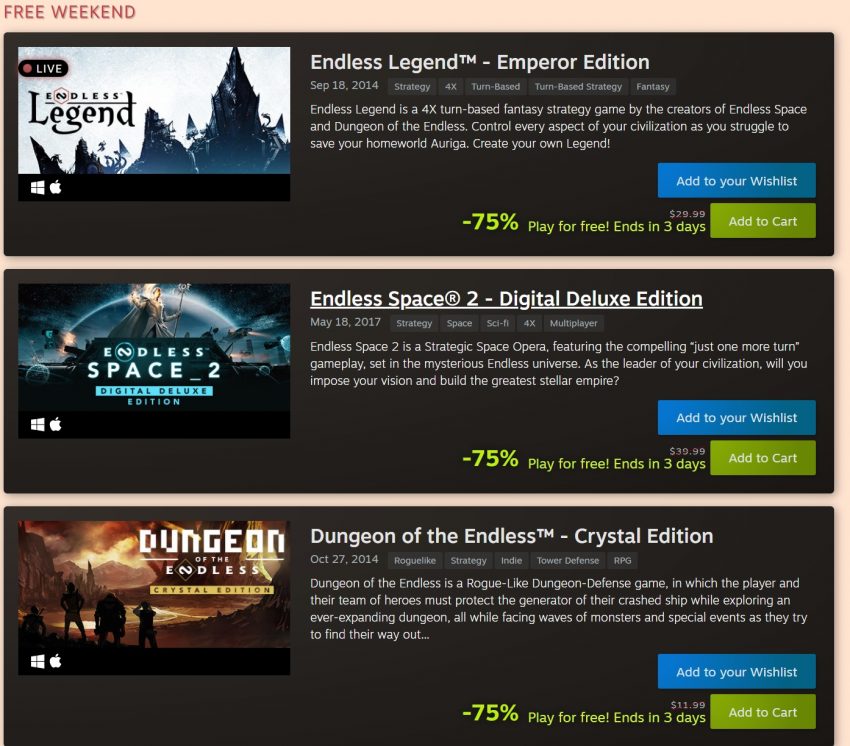Add Dungeon of the Endless to Cart

point(762,712)
